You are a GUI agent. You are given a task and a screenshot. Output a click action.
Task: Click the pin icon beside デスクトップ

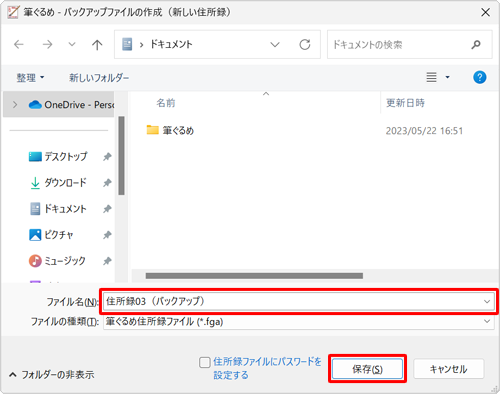coord(107,156)
